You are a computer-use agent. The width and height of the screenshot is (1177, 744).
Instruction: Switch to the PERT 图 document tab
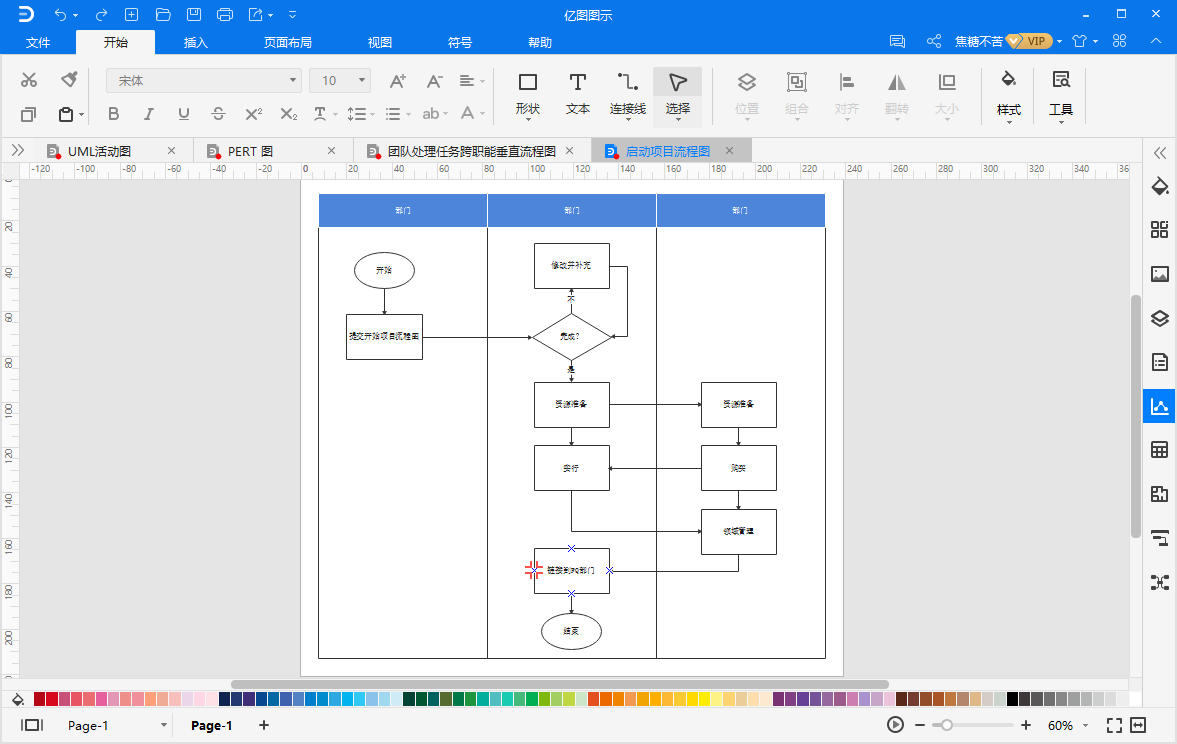coord(251,151)
